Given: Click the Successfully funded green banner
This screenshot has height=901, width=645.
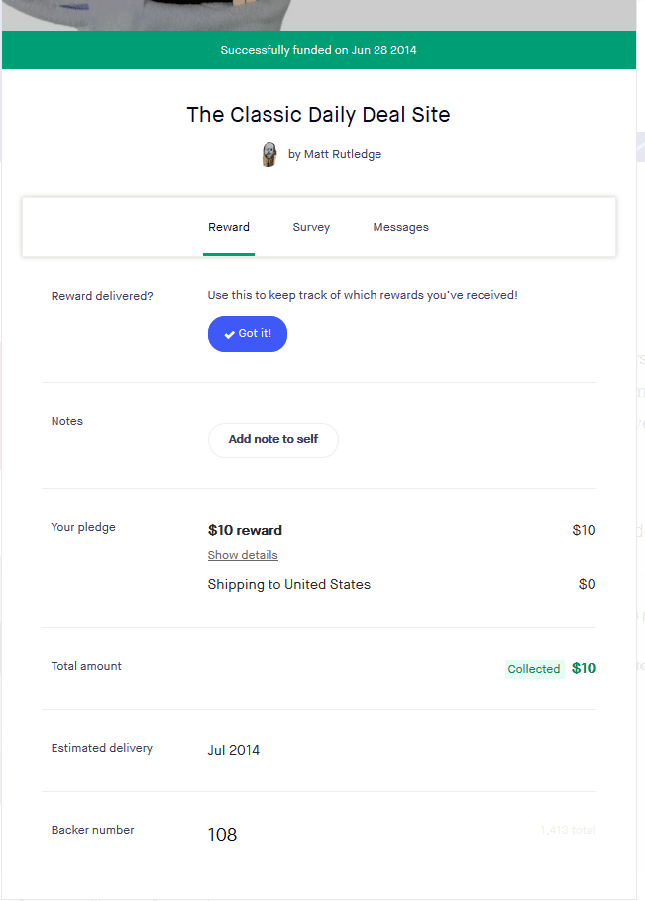Looking at the screenshot, I should [318, 50].
